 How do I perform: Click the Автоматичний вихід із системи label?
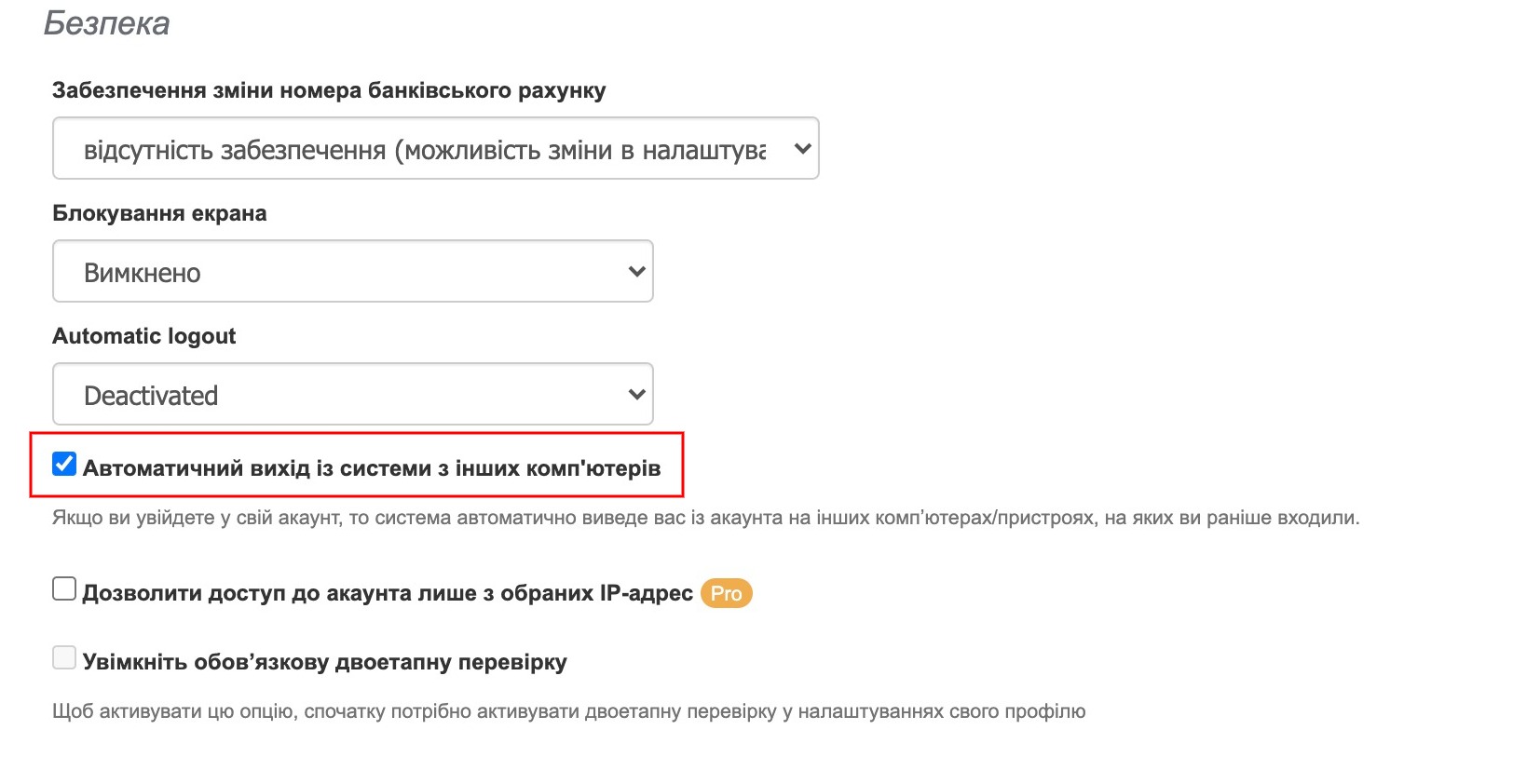pyautogui.click(x=373, y=468)
